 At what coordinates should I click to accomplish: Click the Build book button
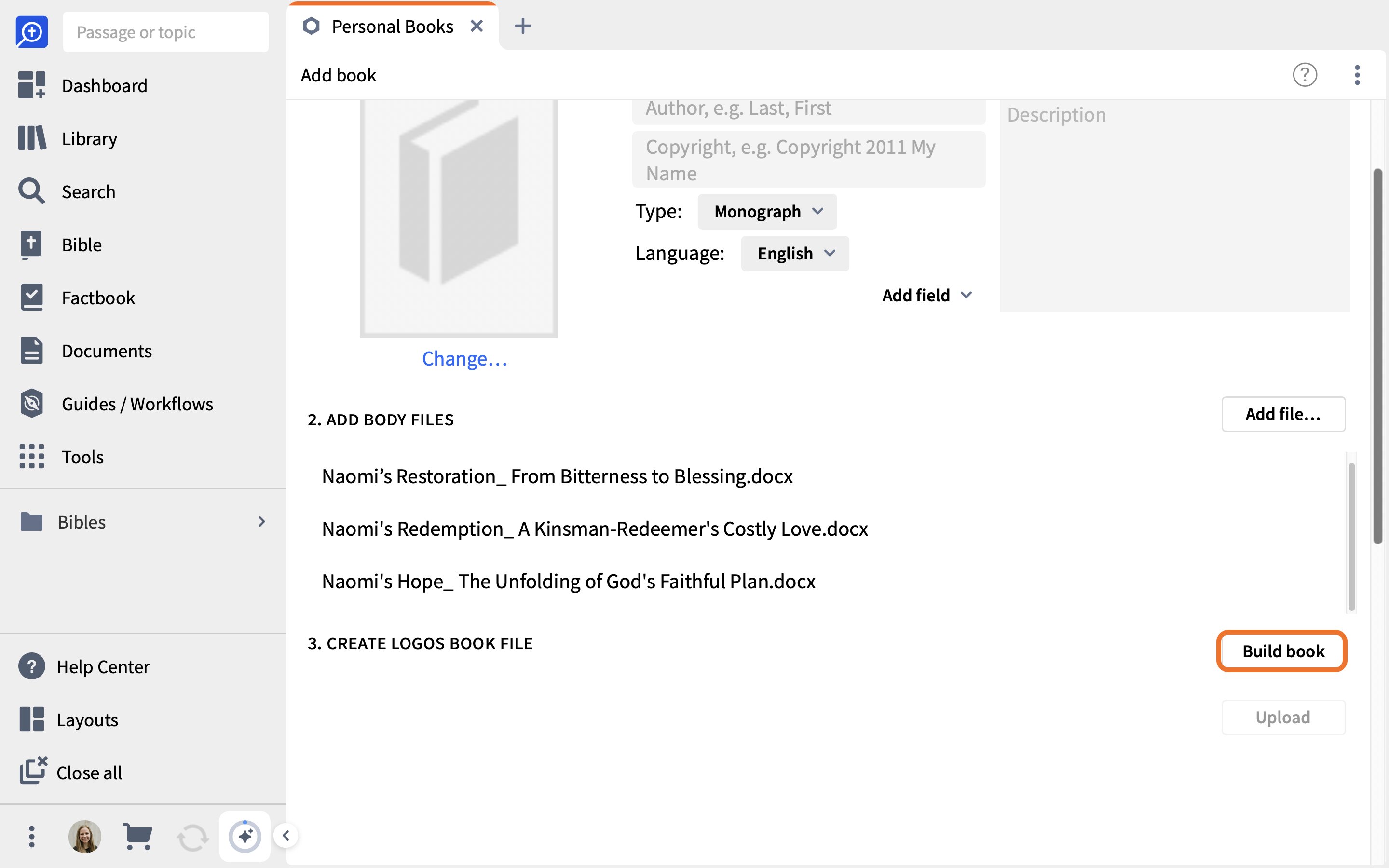(x=1283, y=651)
